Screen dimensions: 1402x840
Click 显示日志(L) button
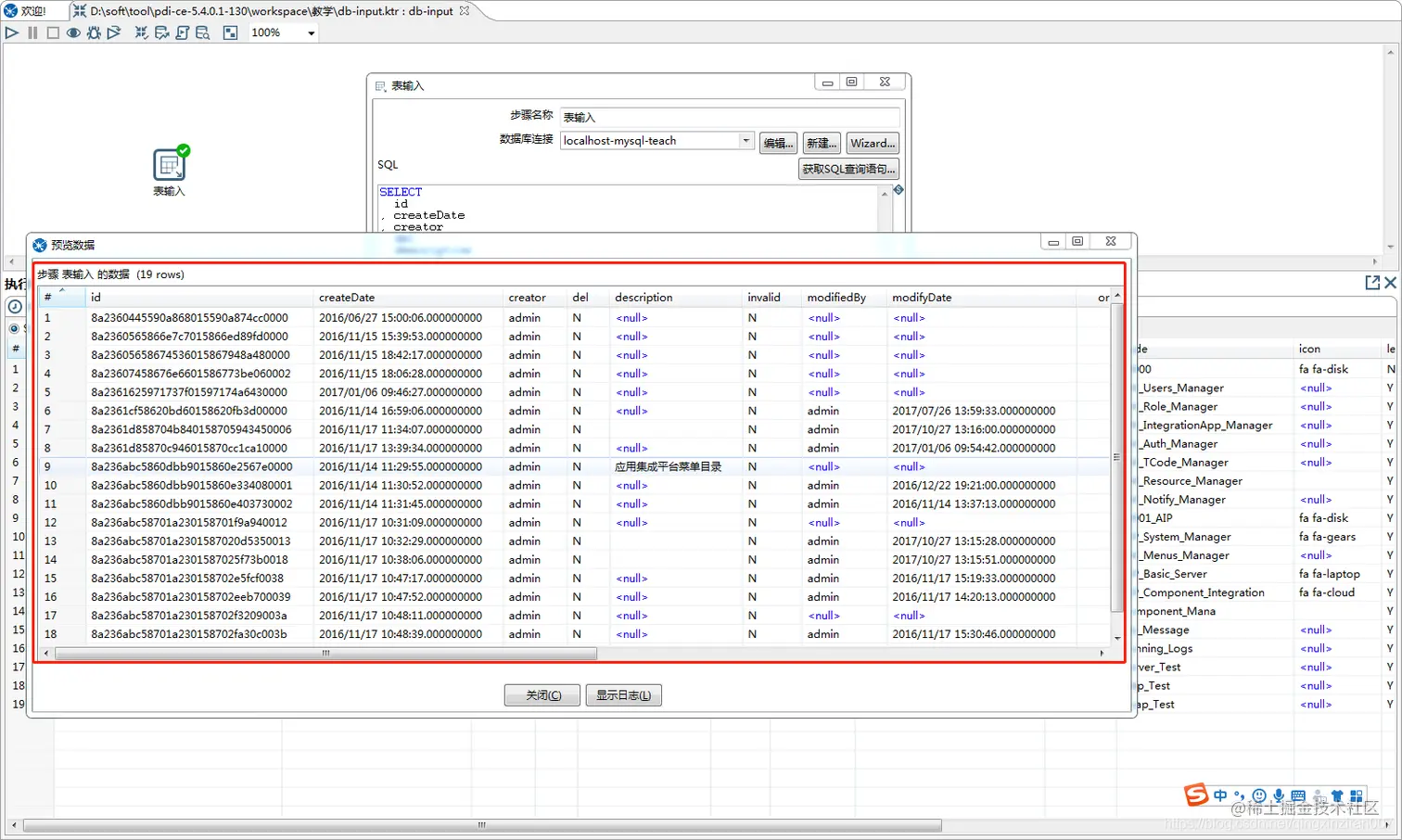(x=623, y=695)
